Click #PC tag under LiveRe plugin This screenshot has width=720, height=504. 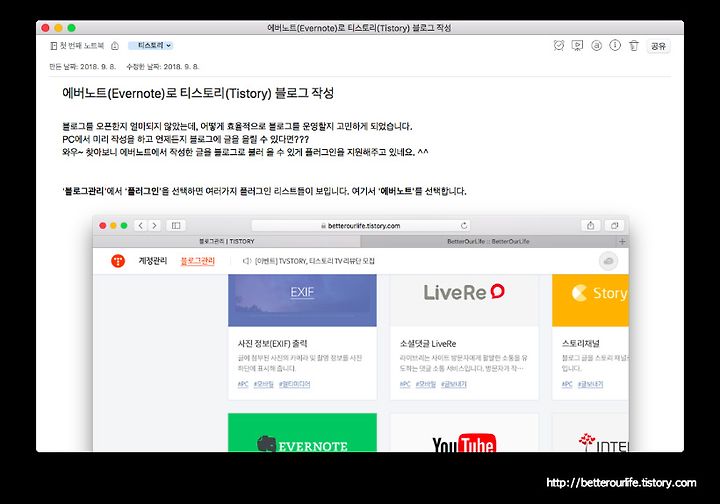point(405,384)
